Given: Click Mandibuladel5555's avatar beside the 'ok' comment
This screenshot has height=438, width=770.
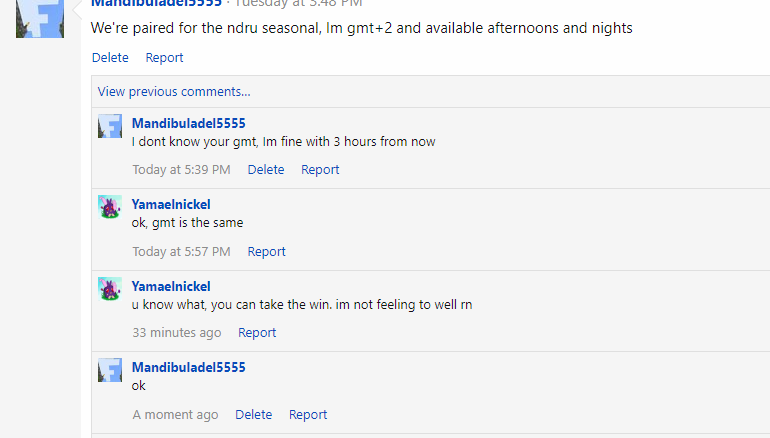Looking at the screenshot, I should click(110, 370).
